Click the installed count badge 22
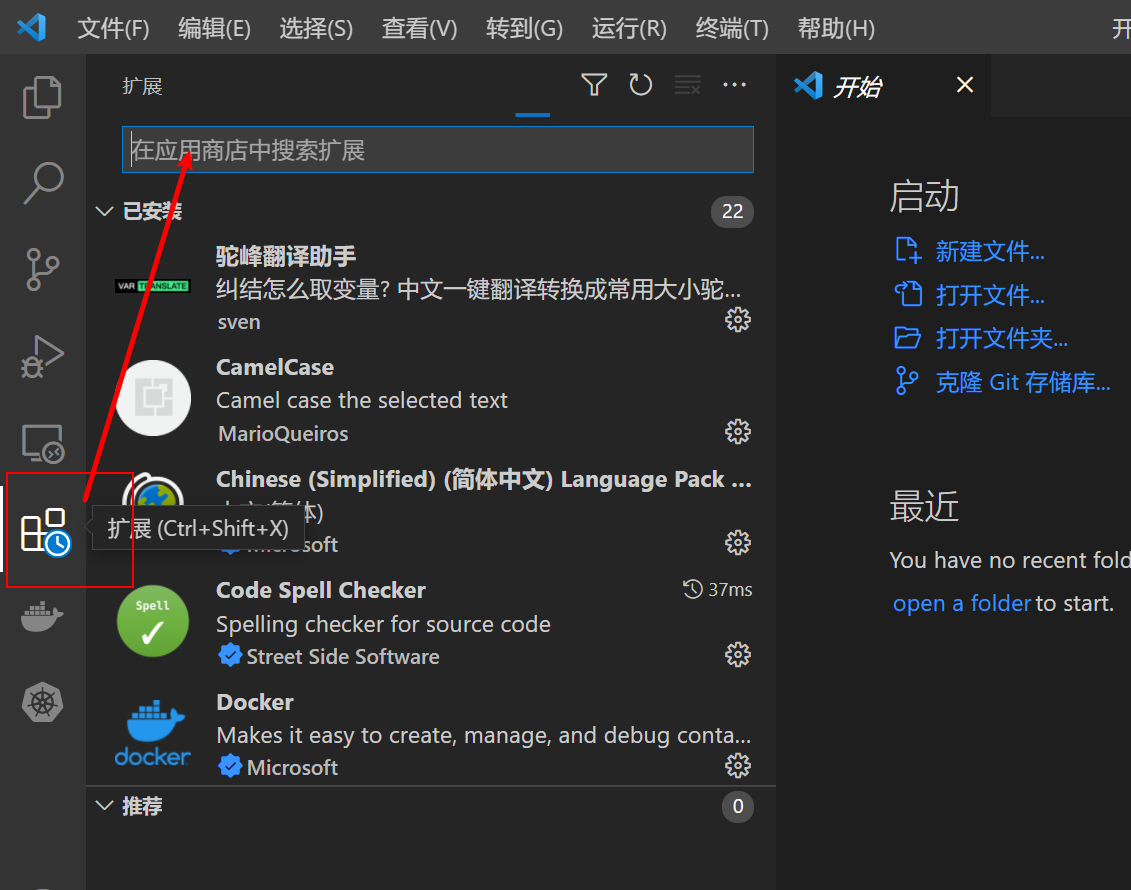The image size is (1131, 890). pyautogui.click(x=732, y=211)
